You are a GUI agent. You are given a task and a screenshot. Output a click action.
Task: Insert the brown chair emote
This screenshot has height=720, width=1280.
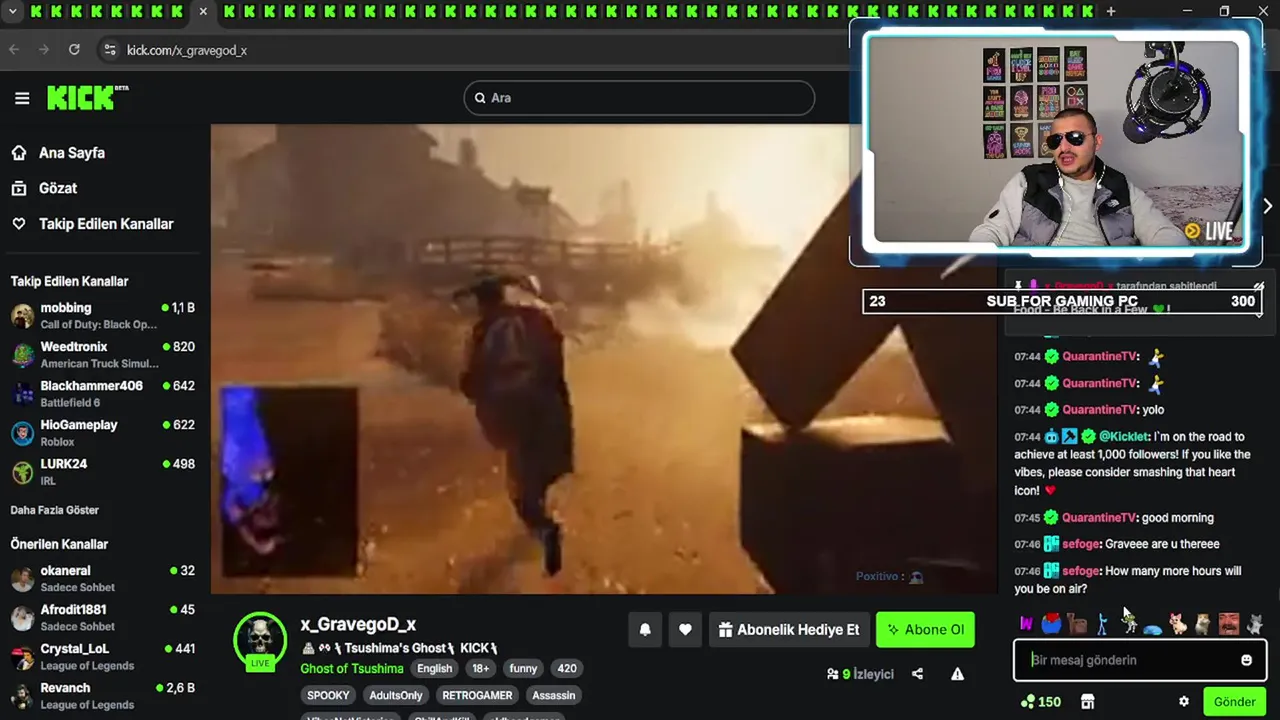1077,624
